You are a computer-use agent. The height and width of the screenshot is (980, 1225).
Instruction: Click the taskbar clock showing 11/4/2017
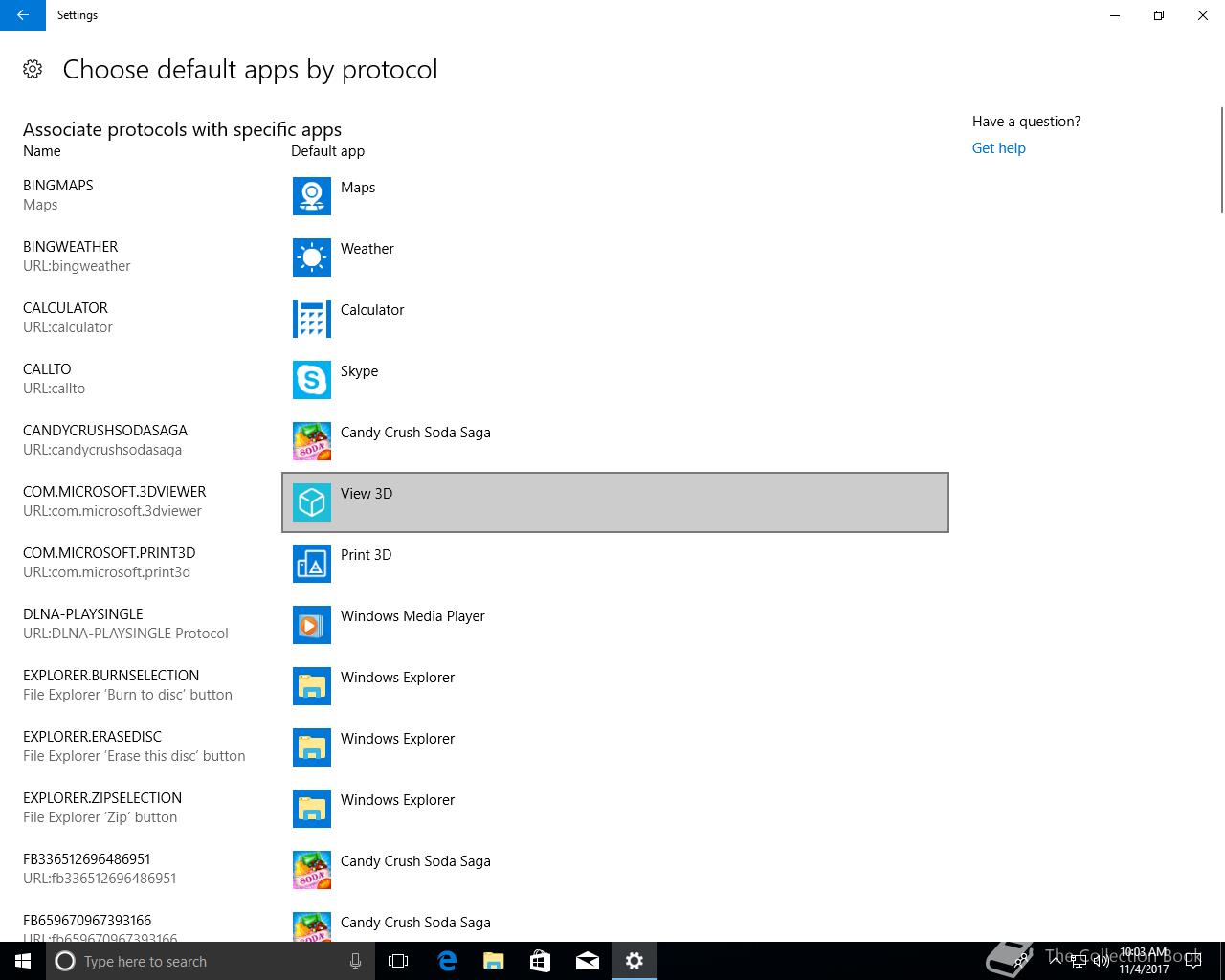1144,961
